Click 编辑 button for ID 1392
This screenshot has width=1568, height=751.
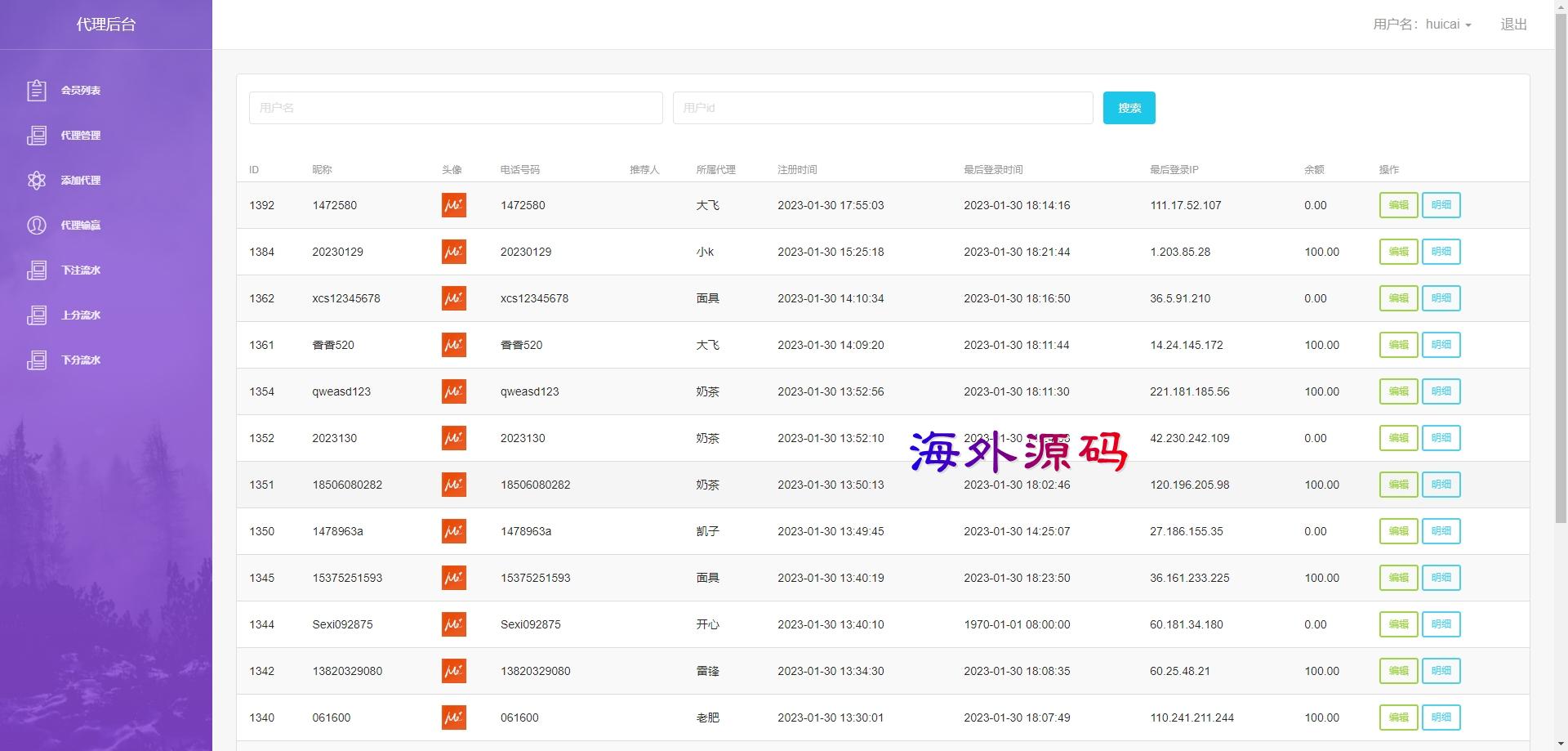(1399, 205)
